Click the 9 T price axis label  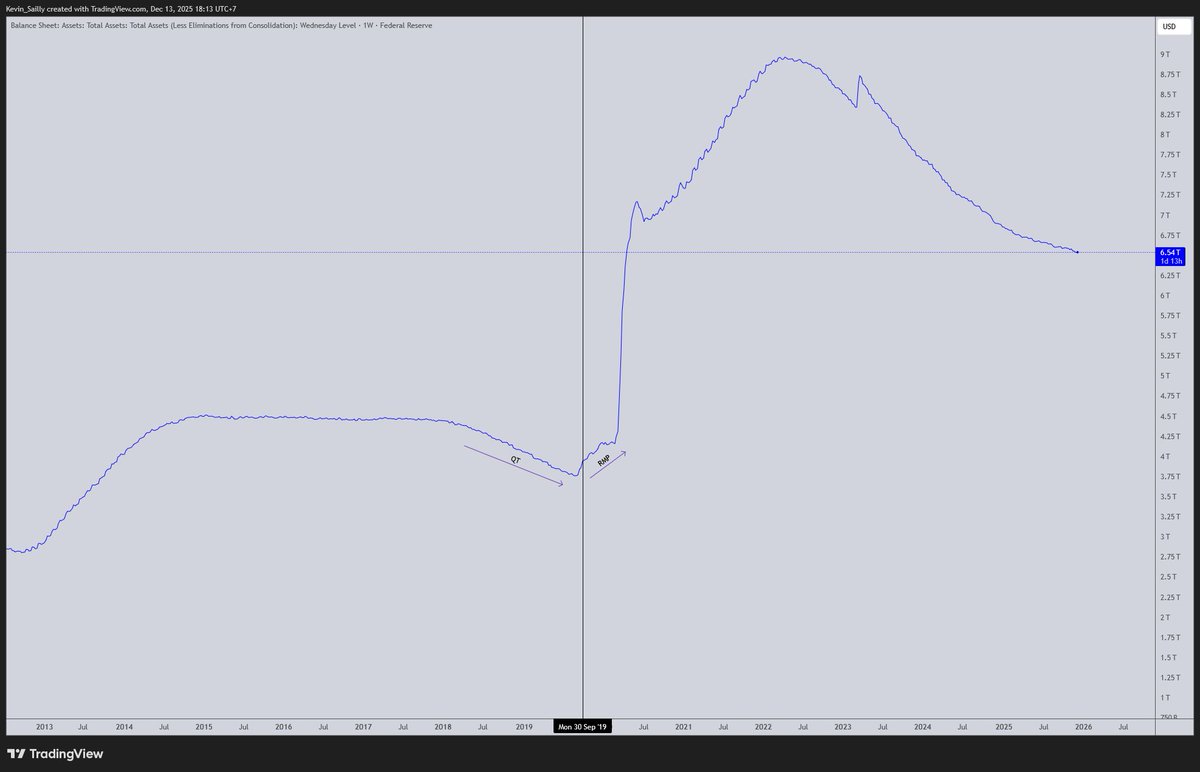(1165, 54)
